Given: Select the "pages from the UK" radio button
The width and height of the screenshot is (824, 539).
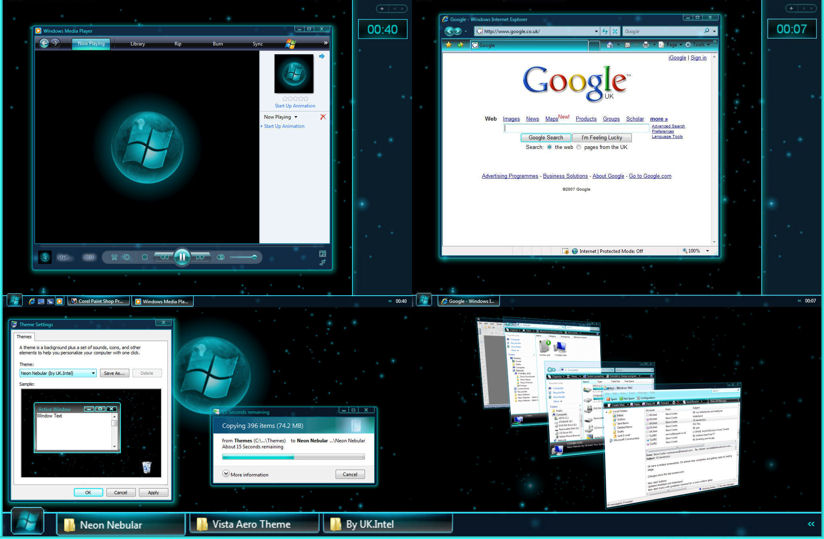Looking at the screenshot, I should [579, 148].
